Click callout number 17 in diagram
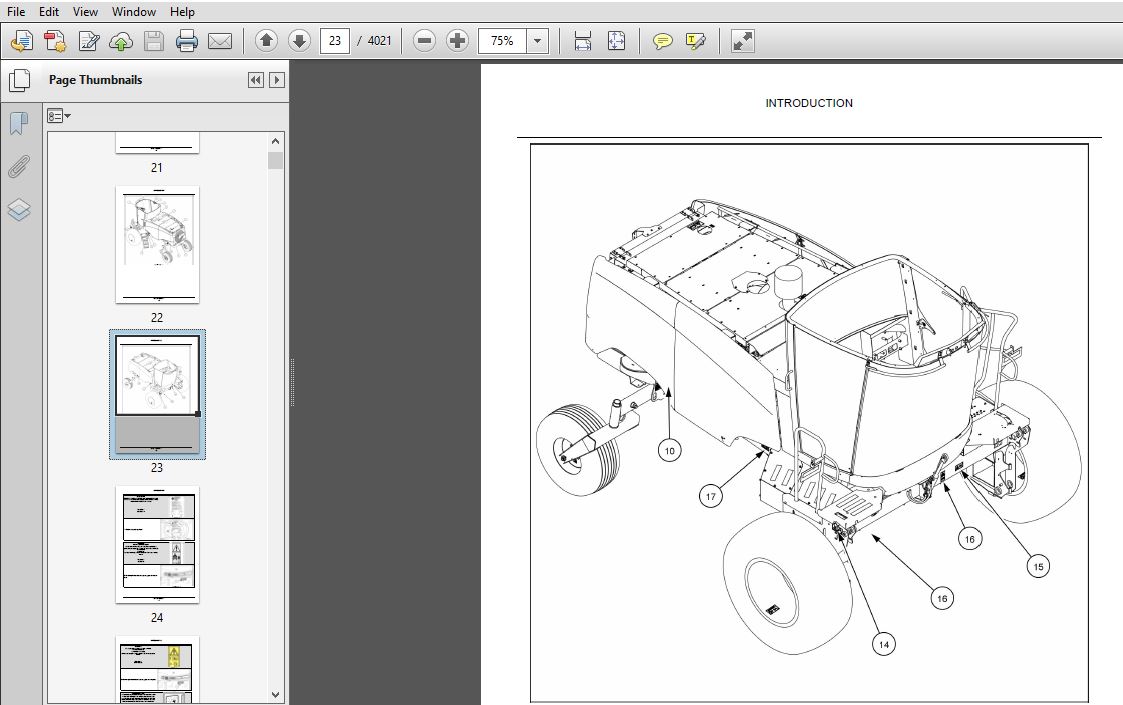This screenshot has width=1123, height=705. coord(710,497)
